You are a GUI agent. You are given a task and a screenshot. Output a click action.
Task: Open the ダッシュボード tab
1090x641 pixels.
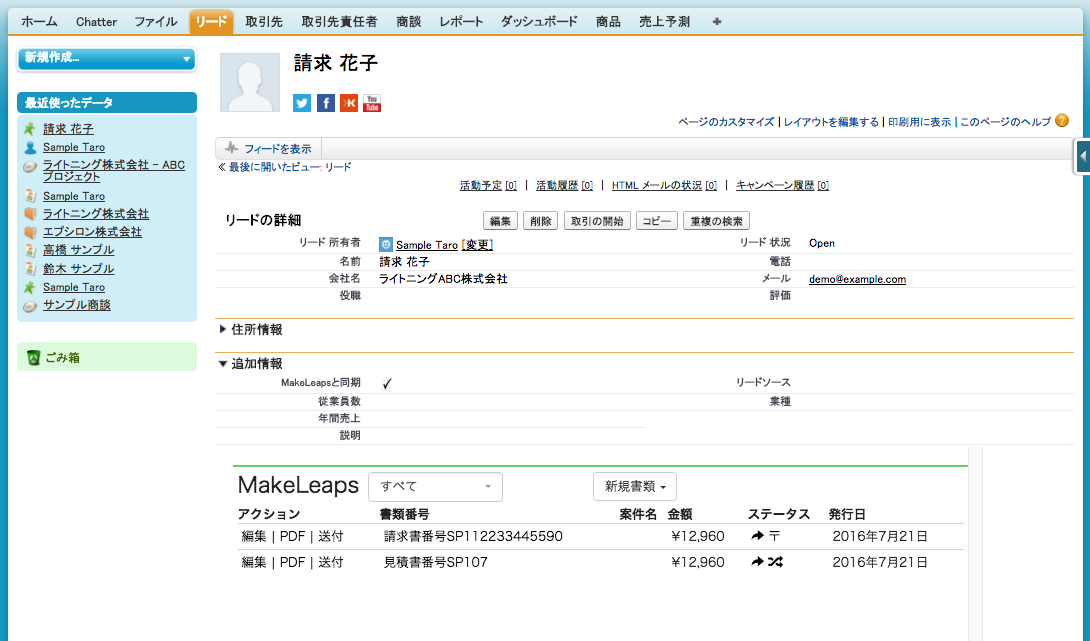pyautogui.click(x=539, y=21)
